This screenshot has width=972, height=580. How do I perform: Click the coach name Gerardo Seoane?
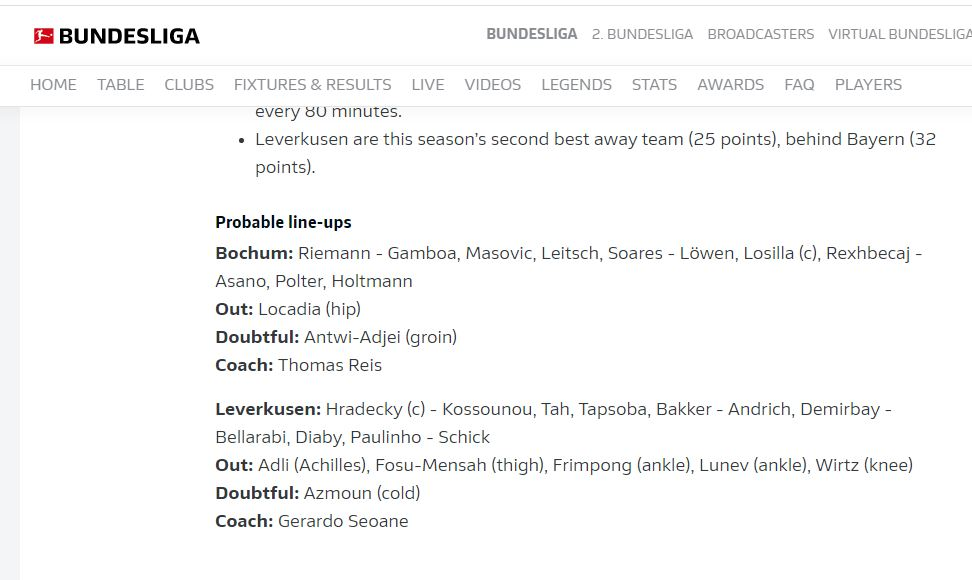pos(343,521)
